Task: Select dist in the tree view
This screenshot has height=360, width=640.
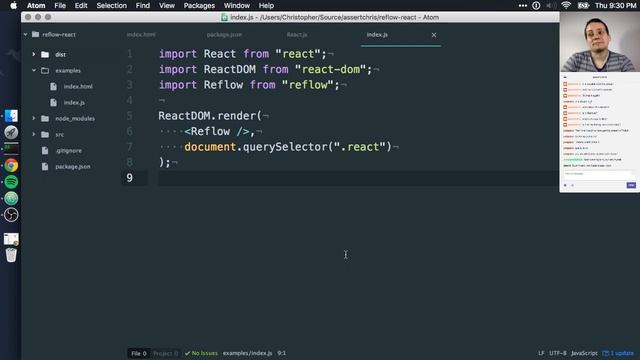Action: [x=60, y=54]
